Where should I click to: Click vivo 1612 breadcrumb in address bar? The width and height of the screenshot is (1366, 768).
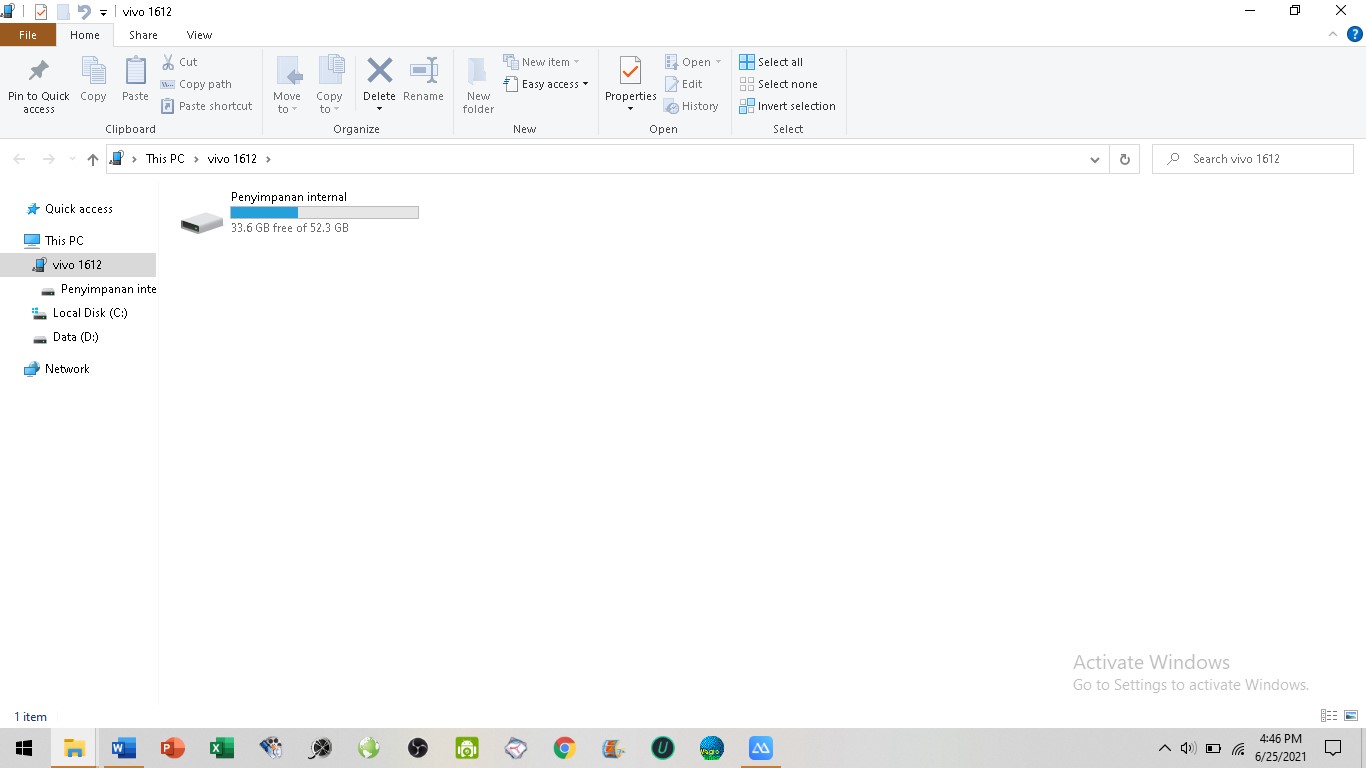tap(232, 159)
